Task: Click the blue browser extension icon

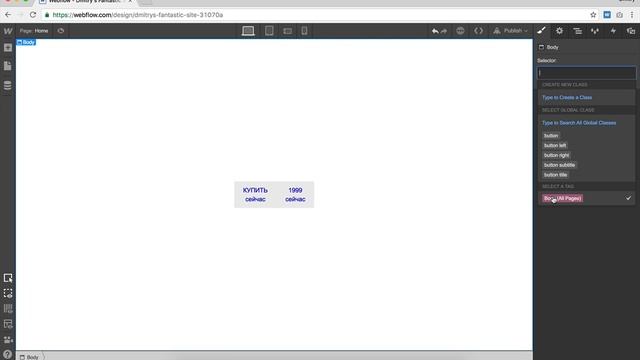Action: pos(607,15)
